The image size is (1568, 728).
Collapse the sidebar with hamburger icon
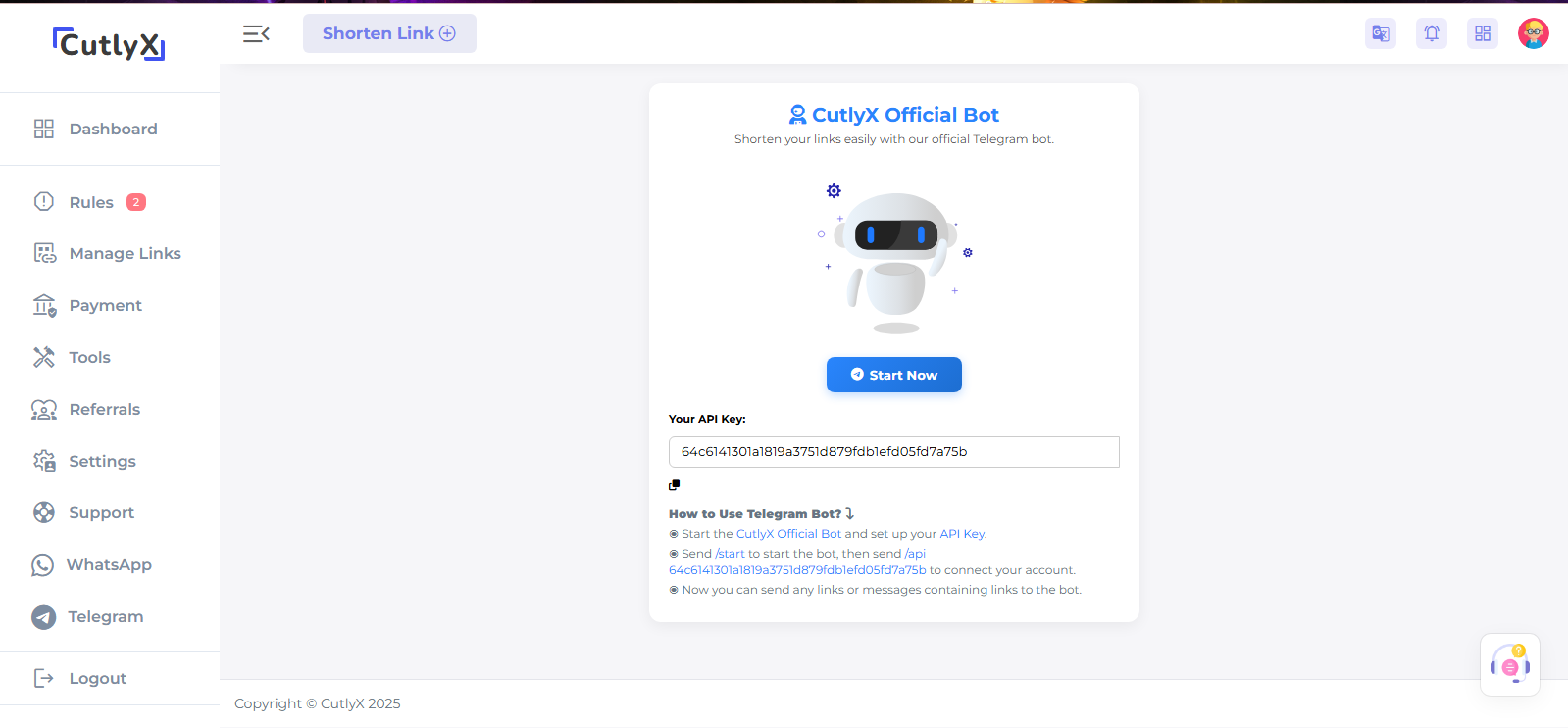256,34
